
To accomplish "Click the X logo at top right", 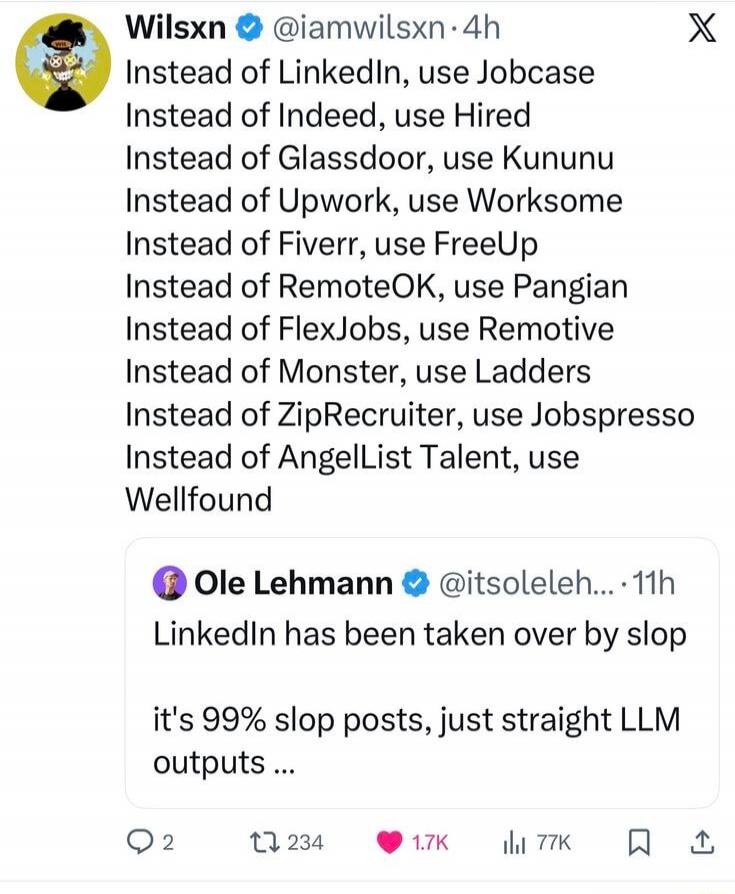I will [x=703, y=28].
